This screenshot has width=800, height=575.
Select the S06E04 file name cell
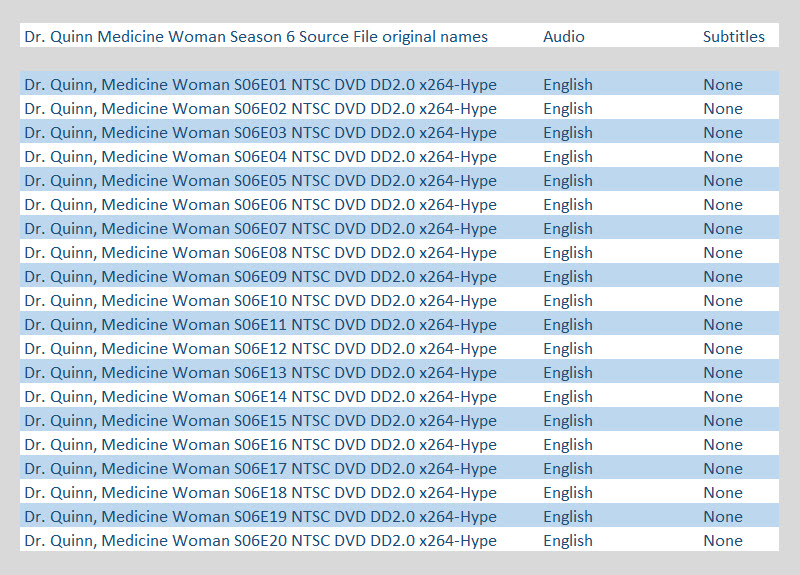click(x=260, y=156)
